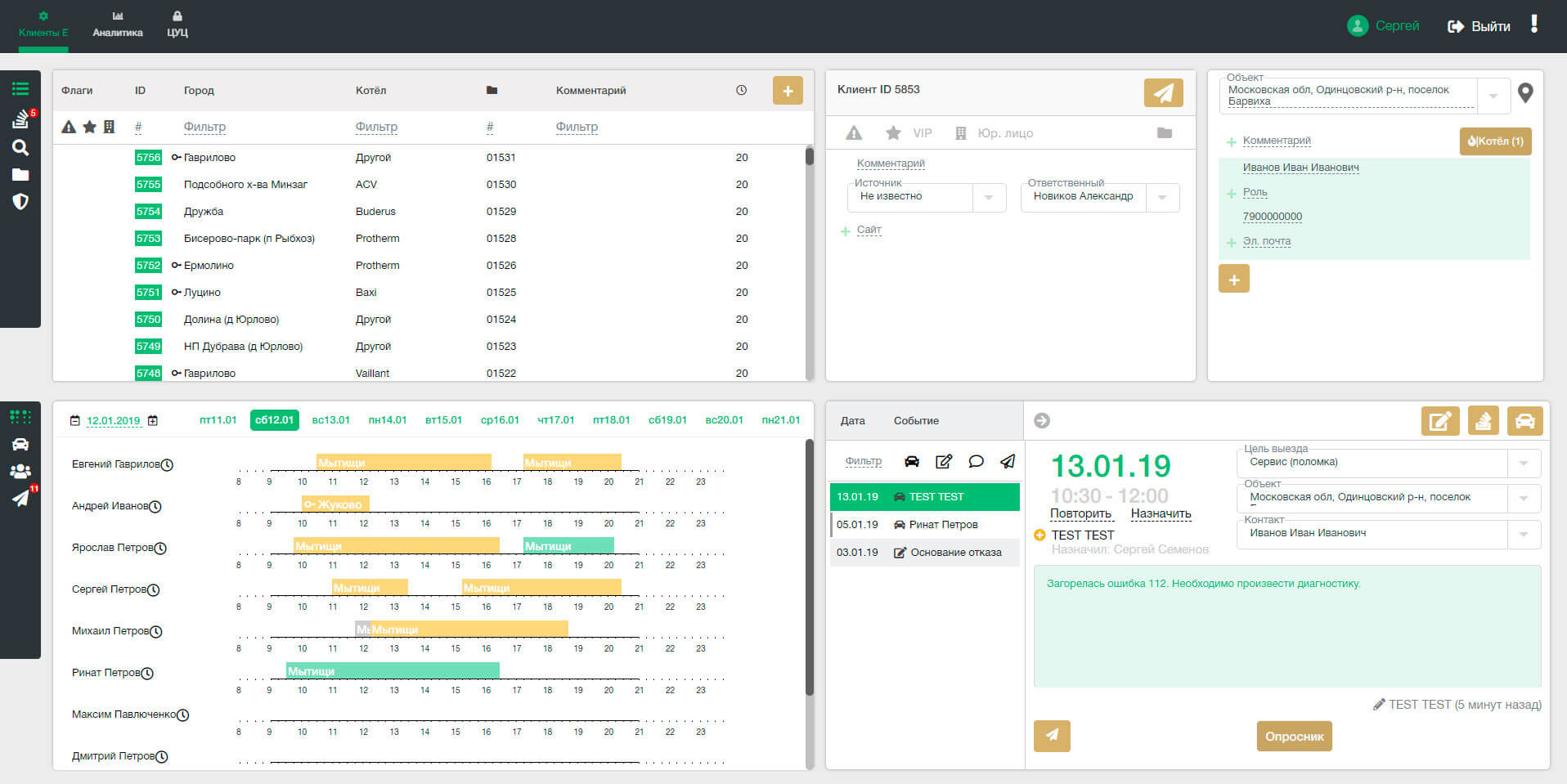This screenshot has height=784, width=1567.
Task: Click the paper plane send button in client header
Action: click(1163, 93)
